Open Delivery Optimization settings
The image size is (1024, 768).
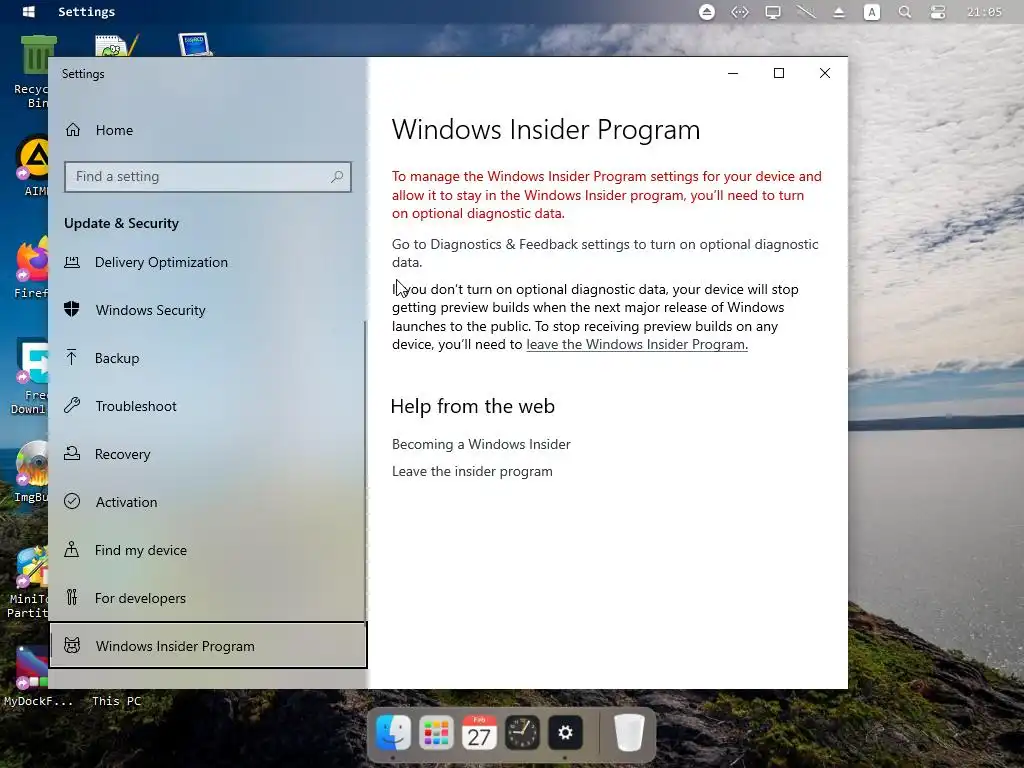pyautogui.click(x=207, y=262)
